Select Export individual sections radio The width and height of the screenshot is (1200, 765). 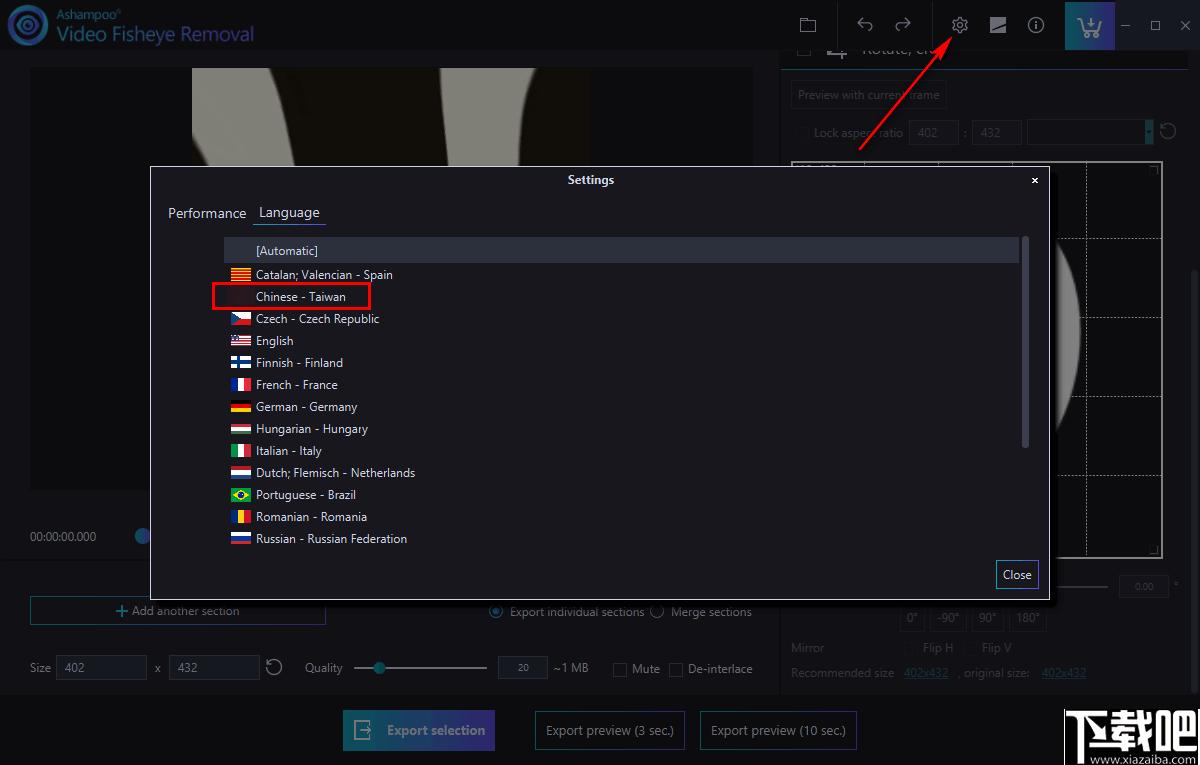click(x=496, y=612)
